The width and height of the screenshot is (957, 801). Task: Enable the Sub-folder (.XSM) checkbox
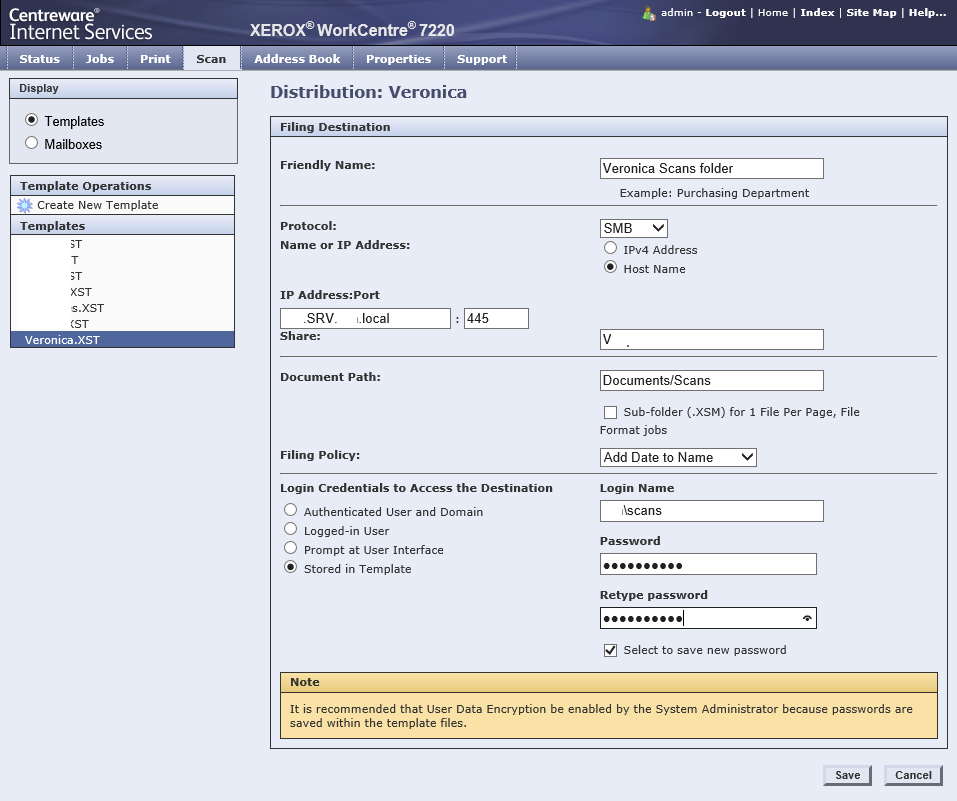point(610,412)
